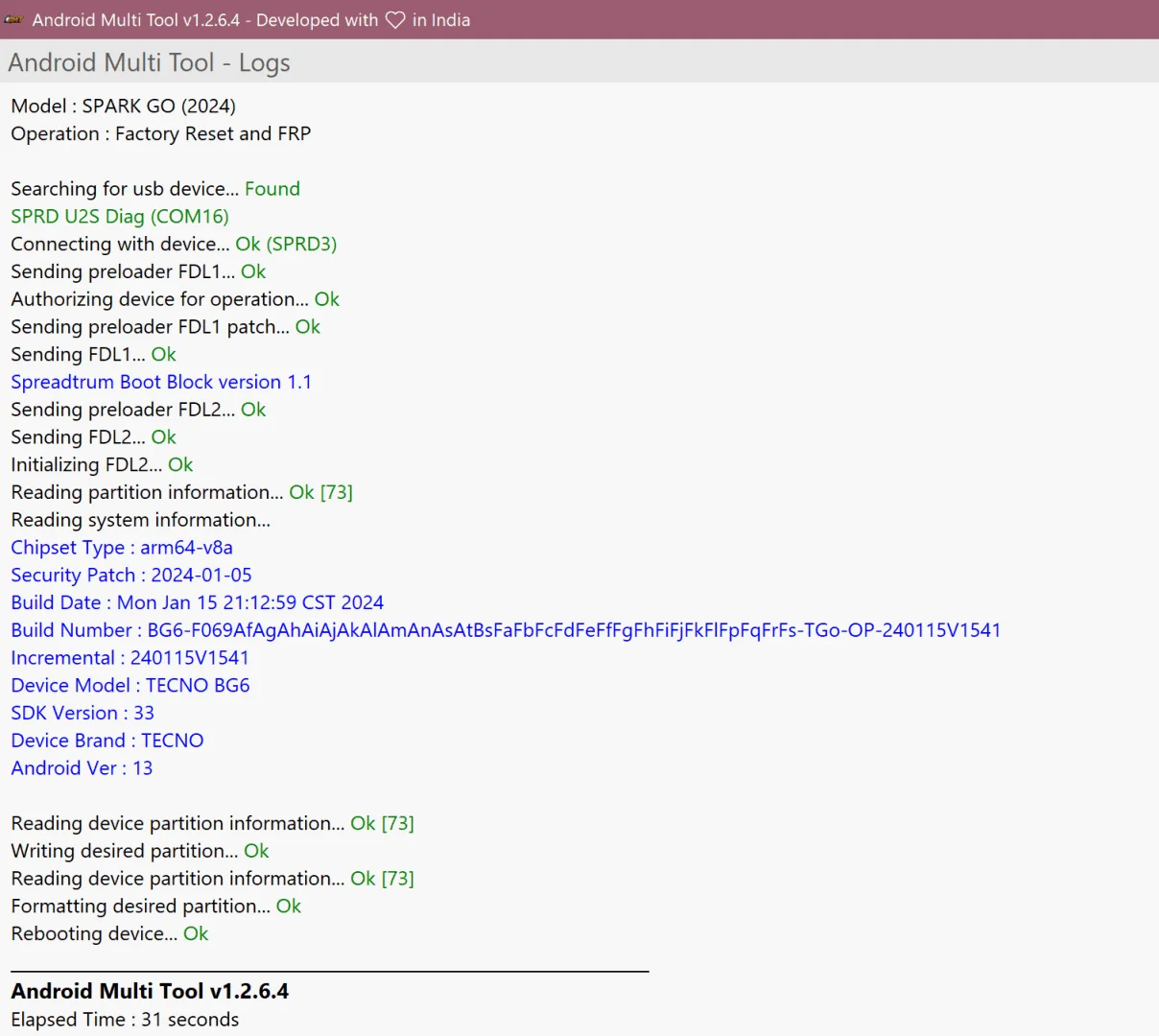Click 'Device Brand : TECNO' entry
The height and width of the screenshot is (1036, 1159).
click(107, 741)
